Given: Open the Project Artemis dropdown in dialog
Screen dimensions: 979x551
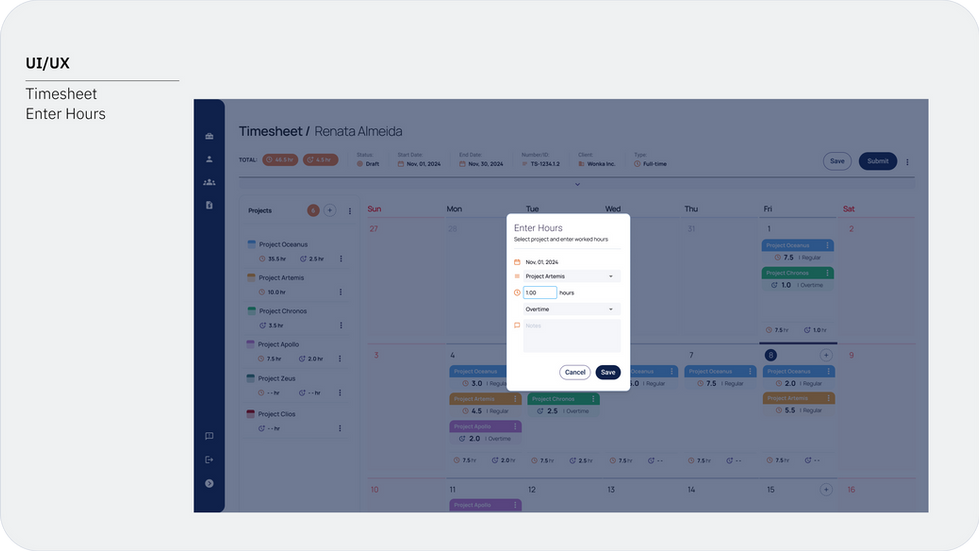Looking at the screenshot, I should [x=571, y=276].
